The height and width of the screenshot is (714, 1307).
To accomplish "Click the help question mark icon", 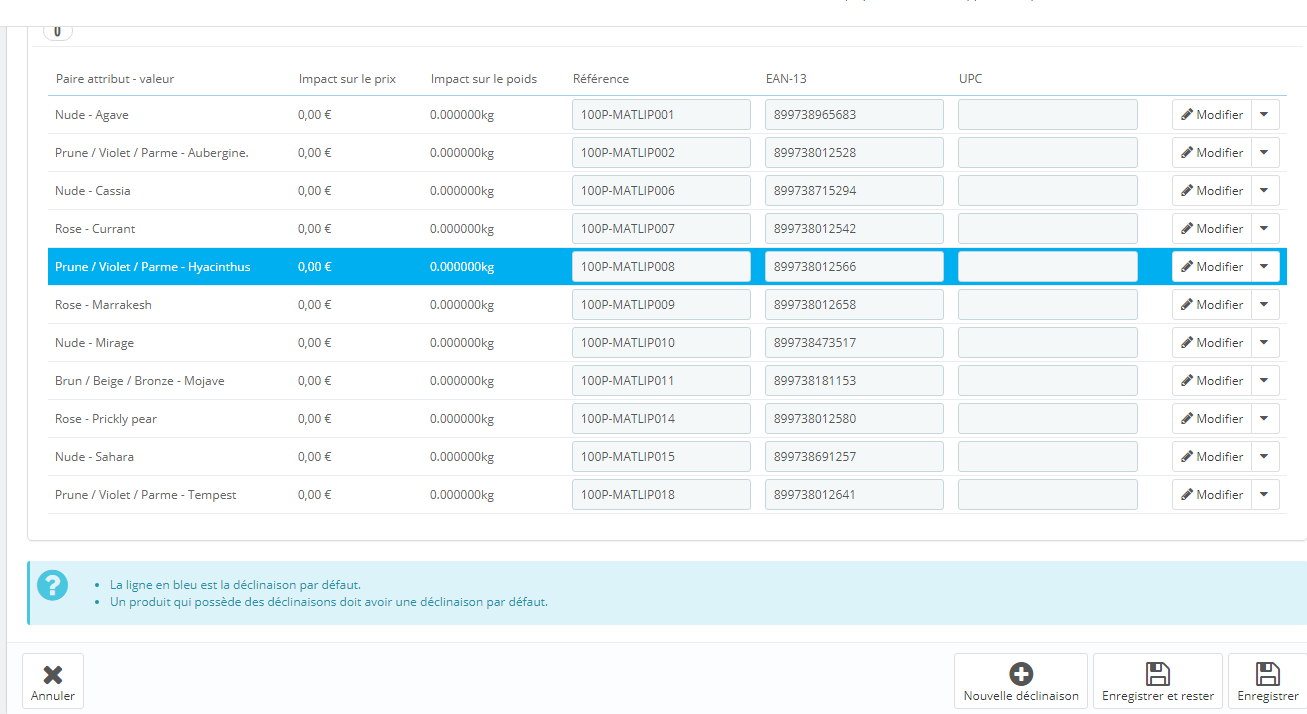I will pos(52,586).
